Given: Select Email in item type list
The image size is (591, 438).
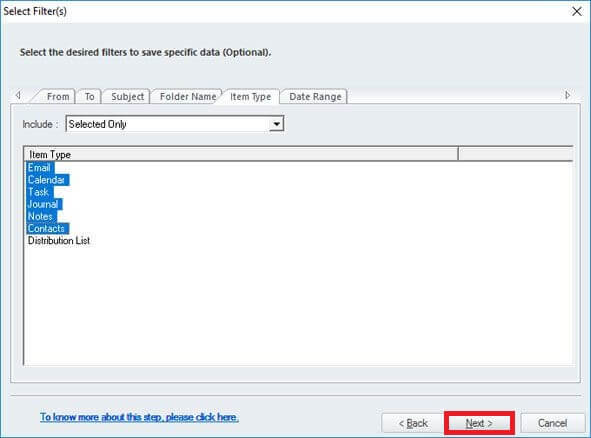Looking at the screenshot, I should [40, 168].
